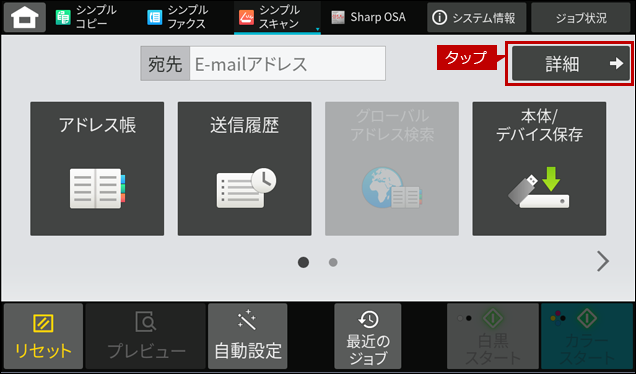Tap the 詳細 detail button
This screenshot has width=636, height=374.
pos(571,63)
